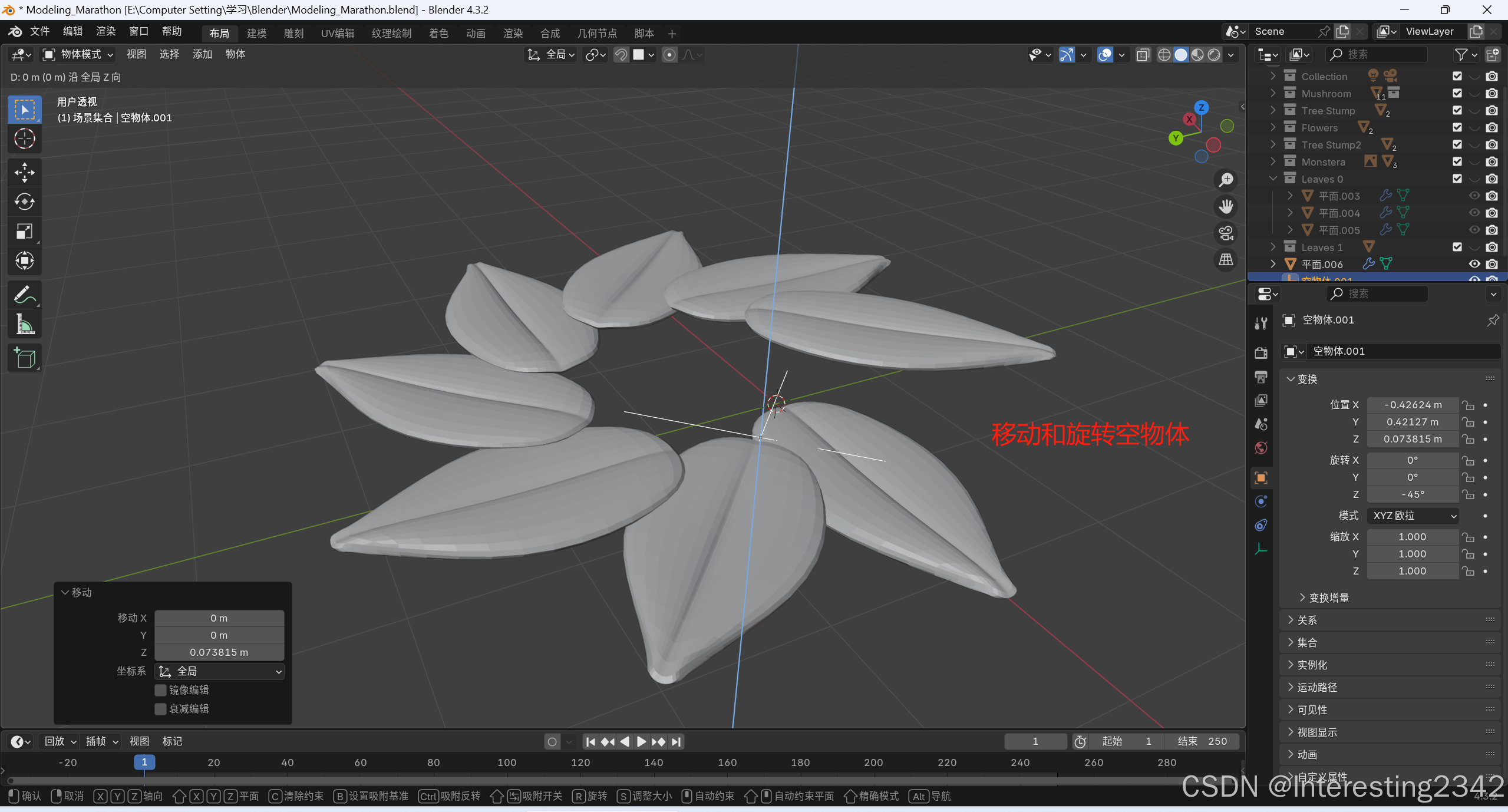Uncheck the Mushroom collection checkbox
The height and width of the screenshot is (812, 1508).
point(1457,93)
